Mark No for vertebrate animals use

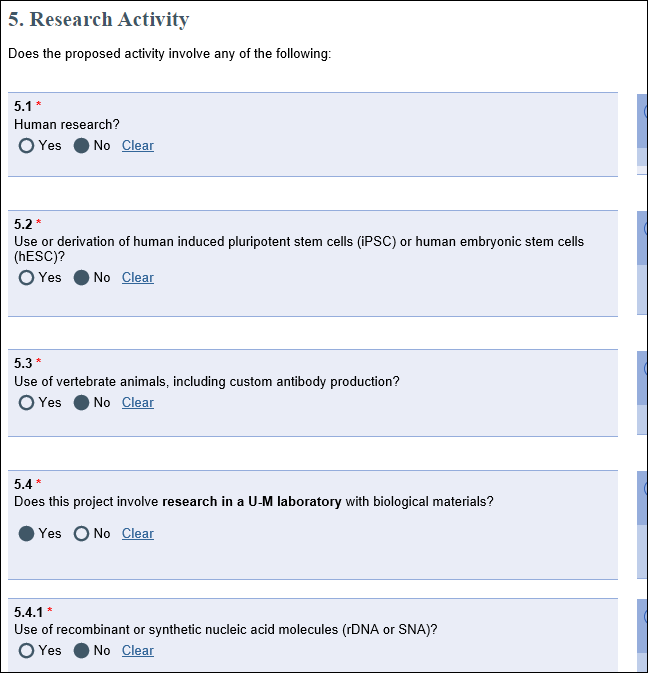click(81, 403)
